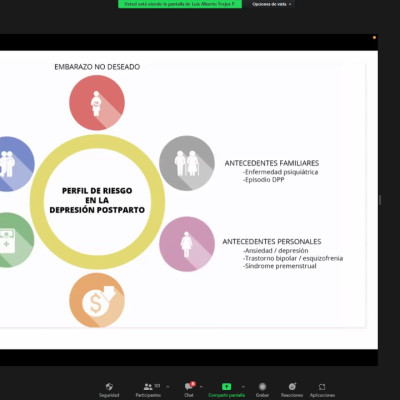Screen dimensions: 400x400
Task: Expand the arrow next to Participantes
Action: (x=168, y=387)
